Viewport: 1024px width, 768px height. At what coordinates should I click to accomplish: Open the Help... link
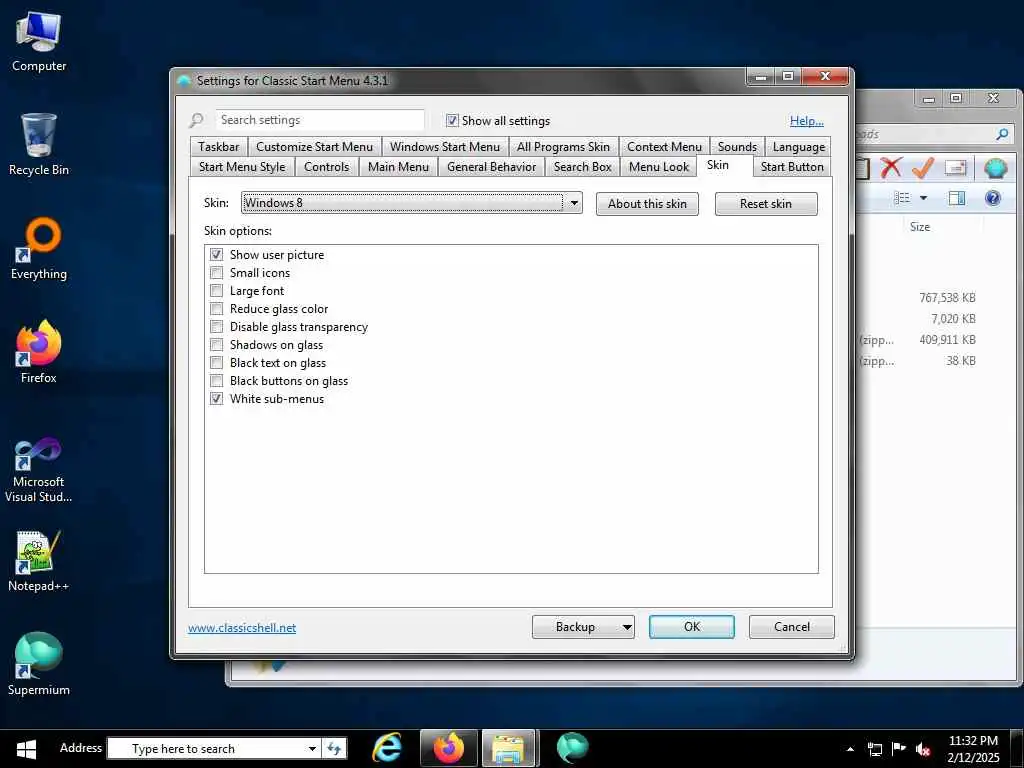coord(807,121)
